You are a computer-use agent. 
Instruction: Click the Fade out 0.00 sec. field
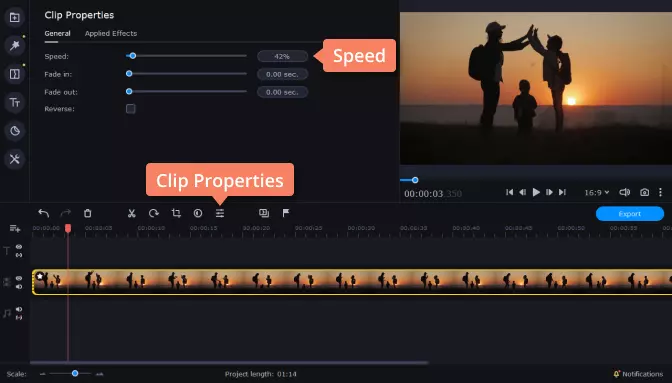(282, 92)
